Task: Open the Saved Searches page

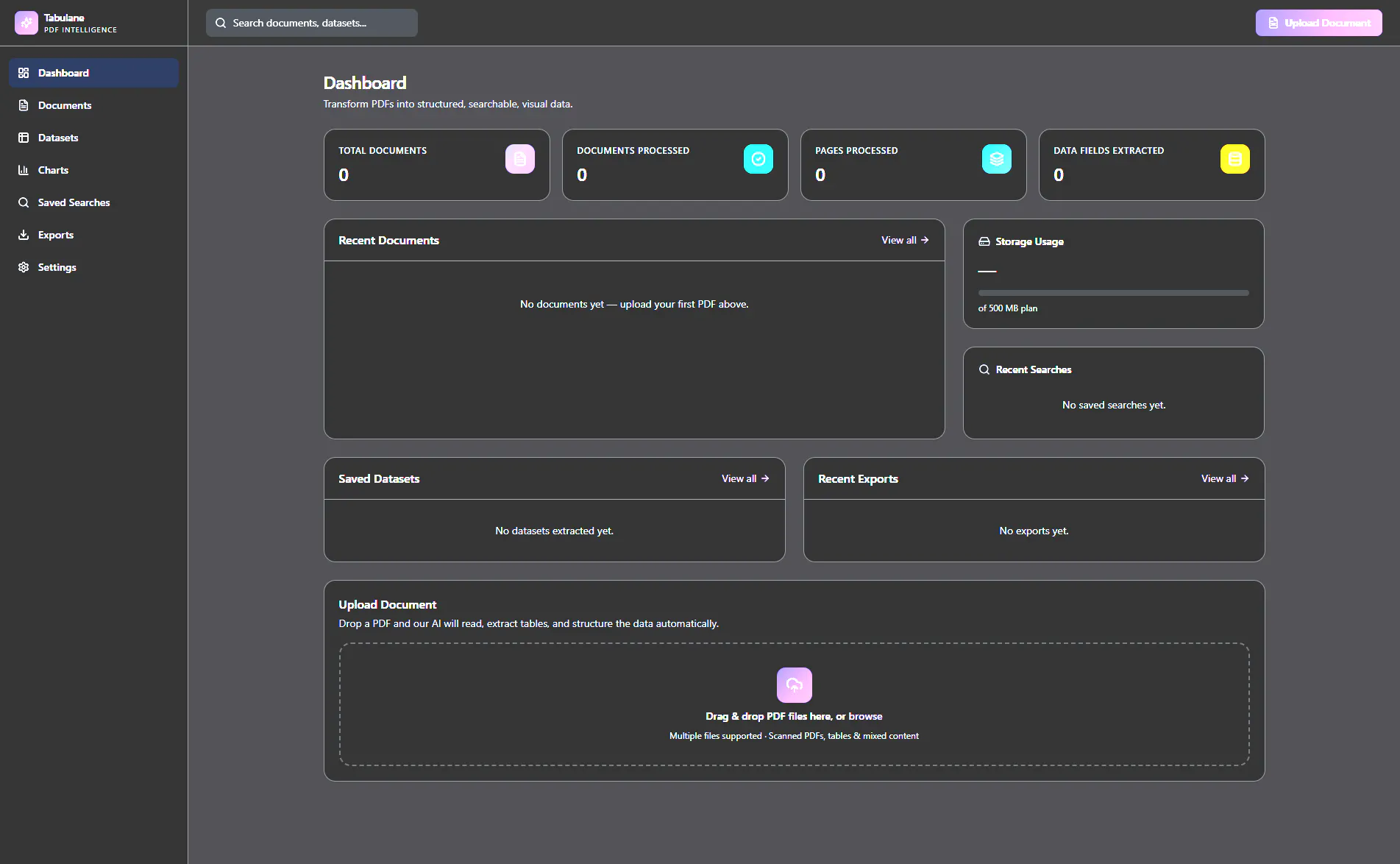Action: click(x=93, y=202)
